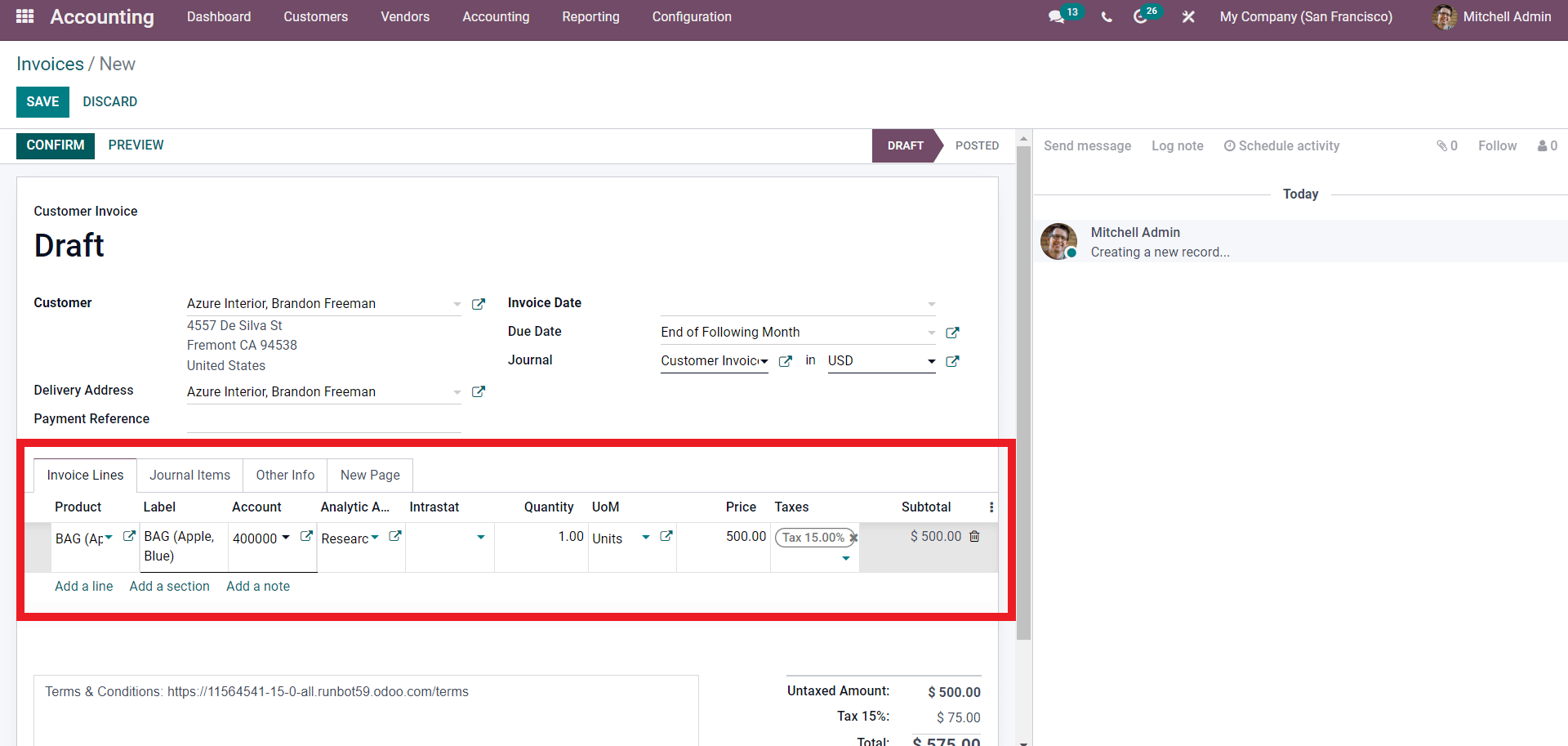Click the phone call icon

coord(1107,17)
